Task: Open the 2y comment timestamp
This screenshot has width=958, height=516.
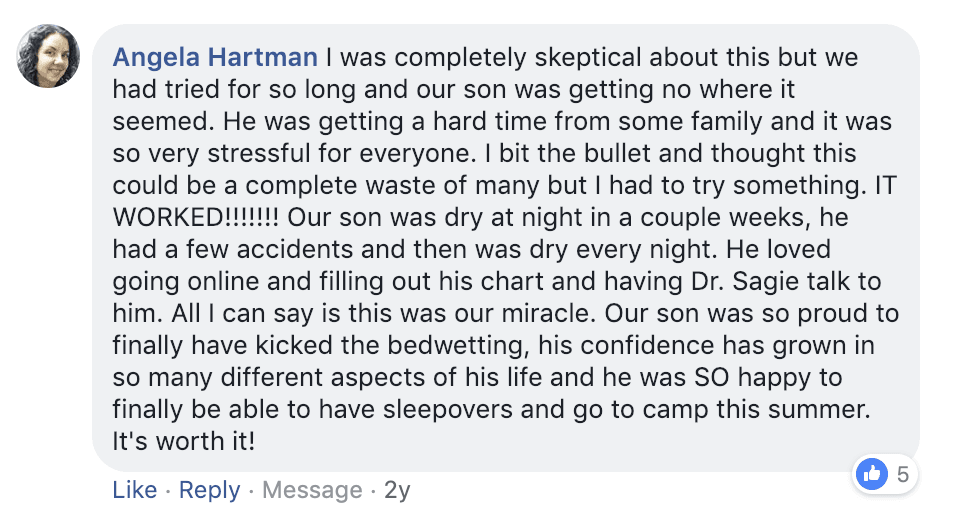Action: (x=397, y=490)
